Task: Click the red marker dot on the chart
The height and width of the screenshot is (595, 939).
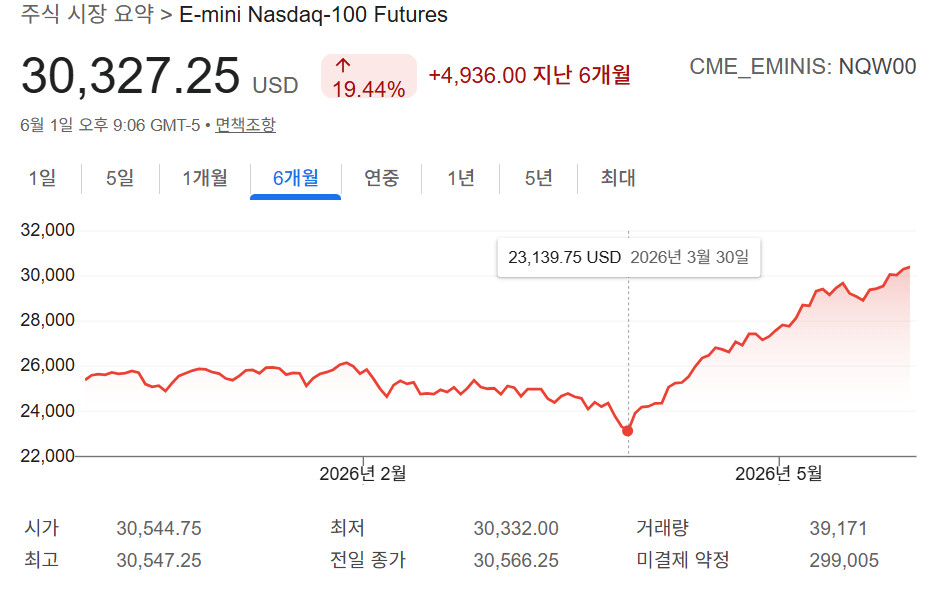Action: (627, 431)
